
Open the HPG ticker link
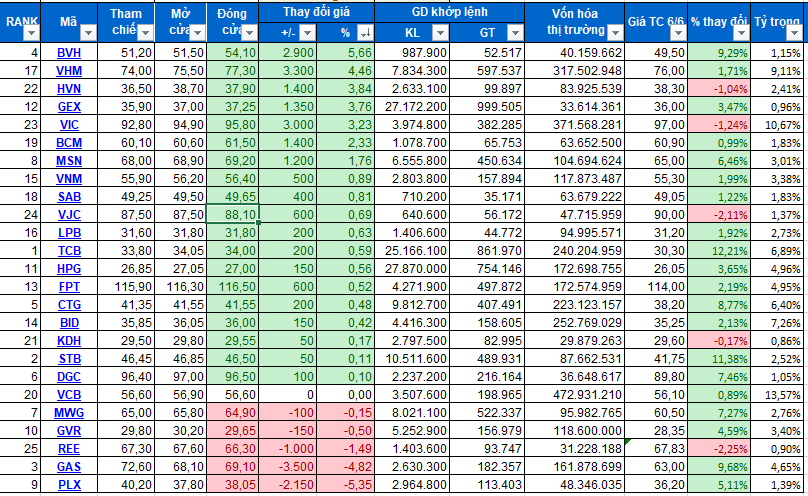point(69,269)
